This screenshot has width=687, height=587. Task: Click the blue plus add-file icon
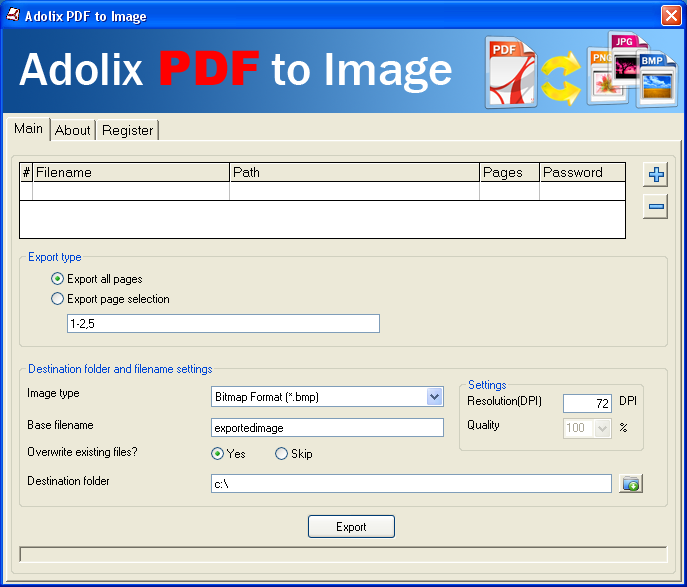[655, 174]
